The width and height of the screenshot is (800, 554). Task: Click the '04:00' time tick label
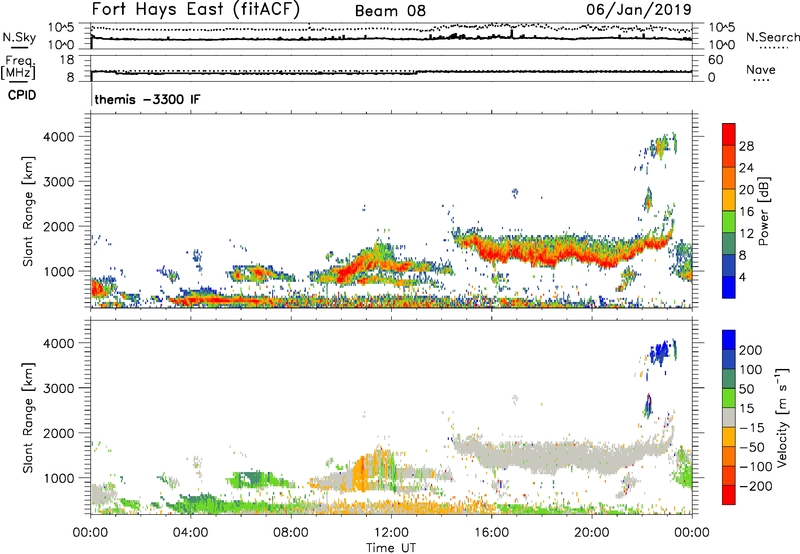[190, 533]
